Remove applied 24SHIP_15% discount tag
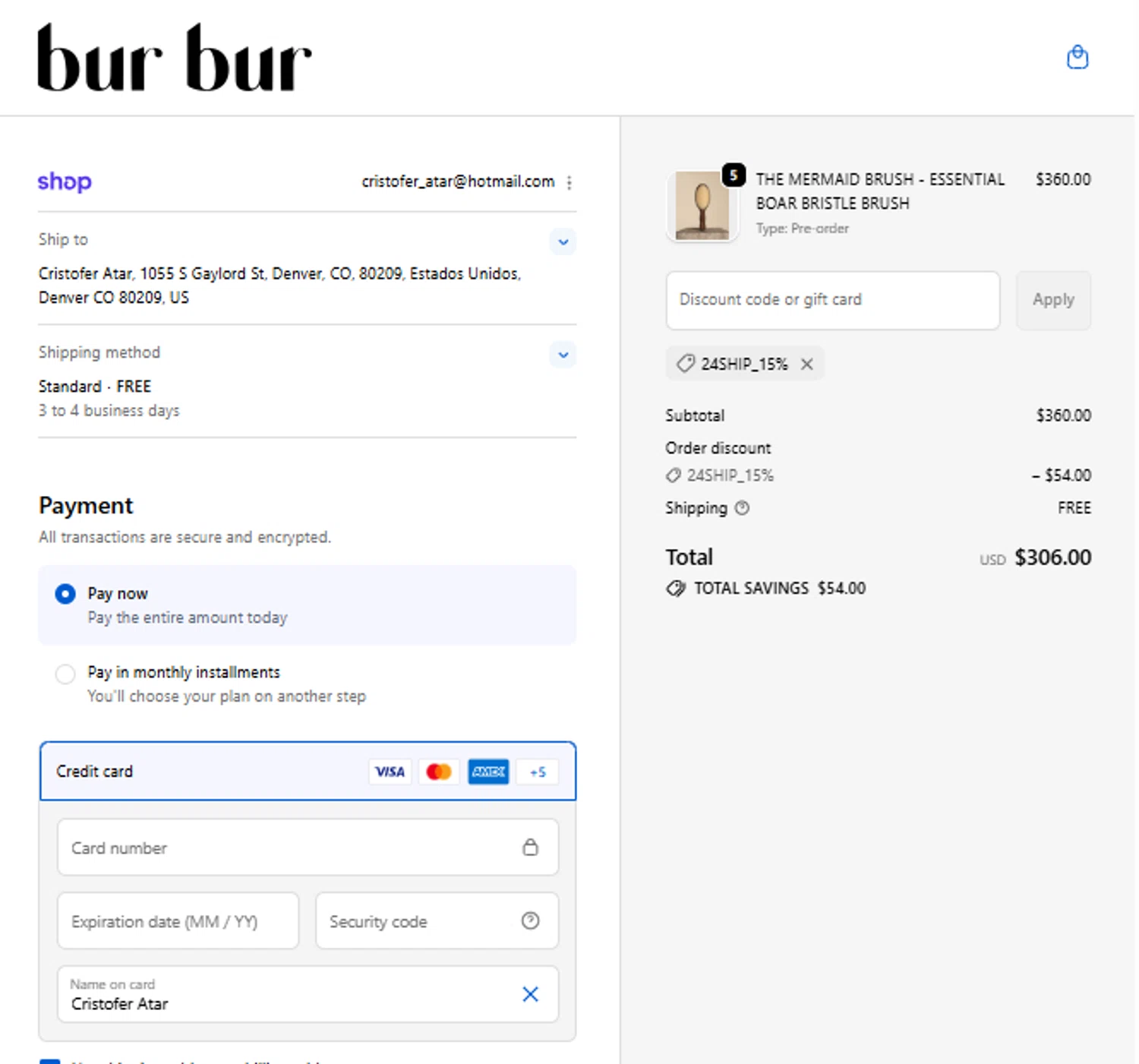This screenshot has width=1139, height=1064. tap(807, 364)
